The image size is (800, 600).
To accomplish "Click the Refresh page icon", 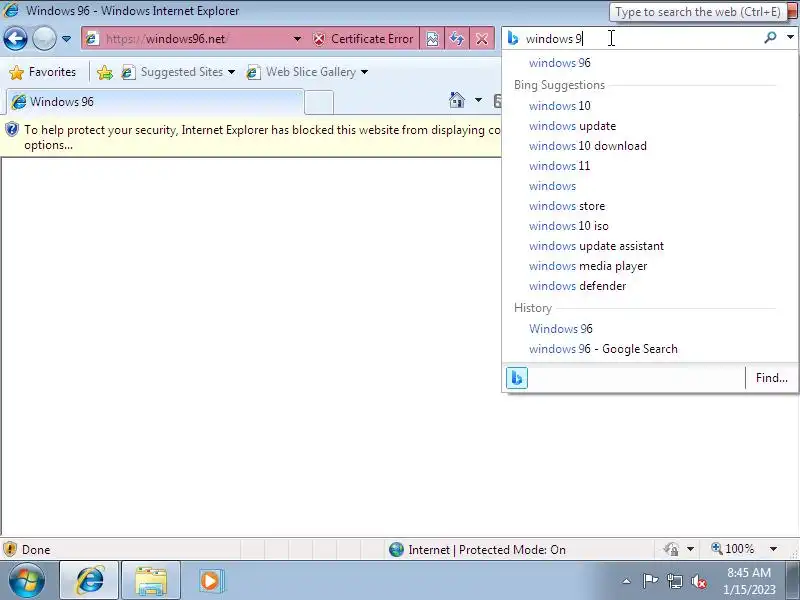I will (457, 39).
